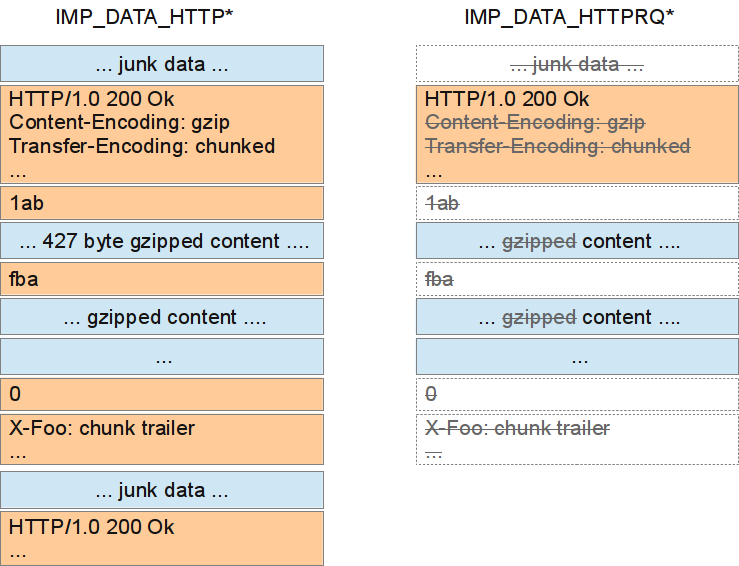
Task: Click the orange fba chunk size box
Action: (x=162, y=279)
